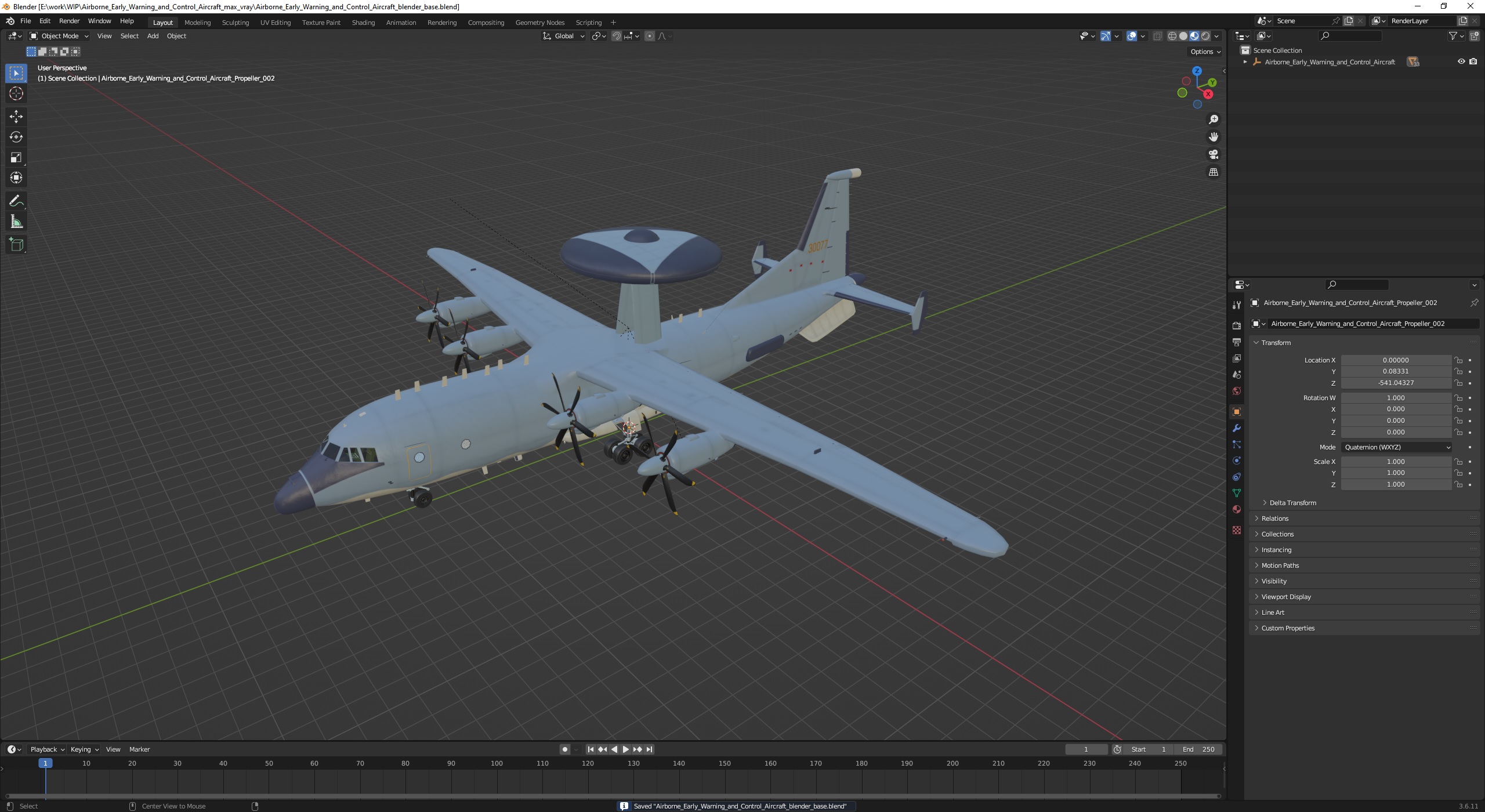Choose the Add Cube tool
The width and height of the screenshot is (1485, 812).
[x=16, y=245]
